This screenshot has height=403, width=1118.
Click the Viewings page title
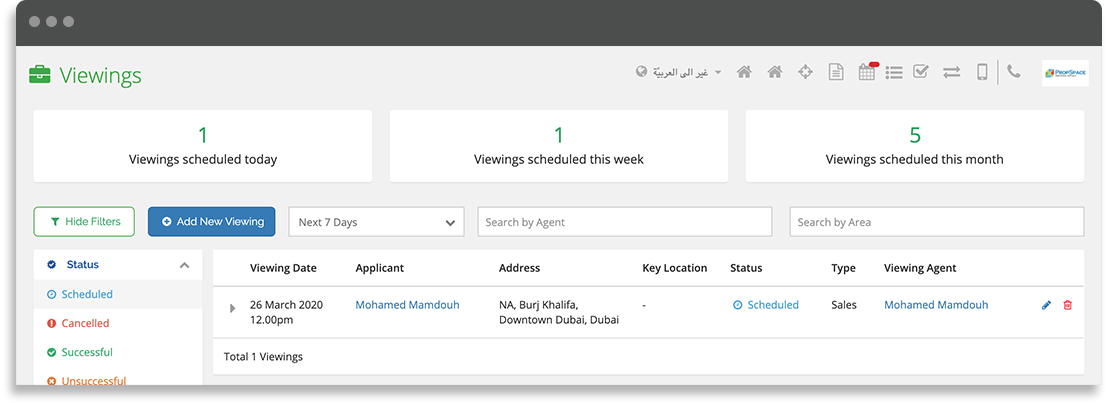coord(101,75)
